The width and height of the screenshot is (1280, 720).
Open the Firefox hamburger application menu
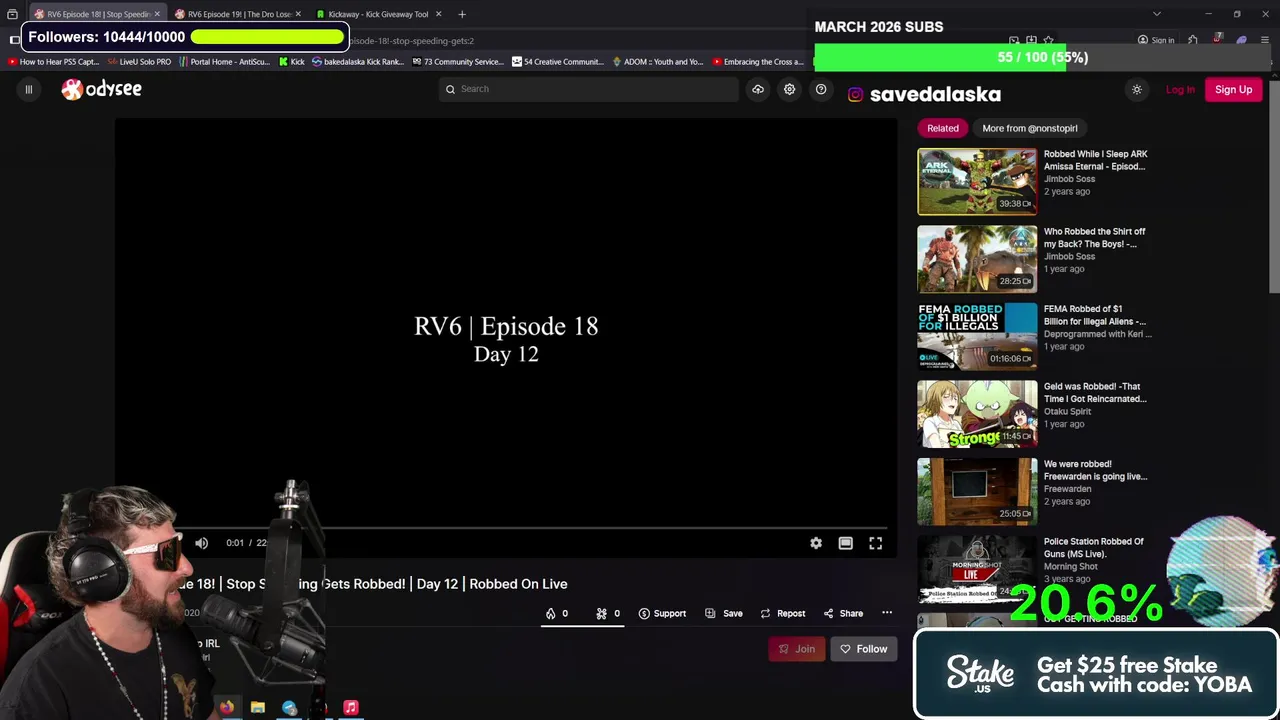tap(1266, 40)
